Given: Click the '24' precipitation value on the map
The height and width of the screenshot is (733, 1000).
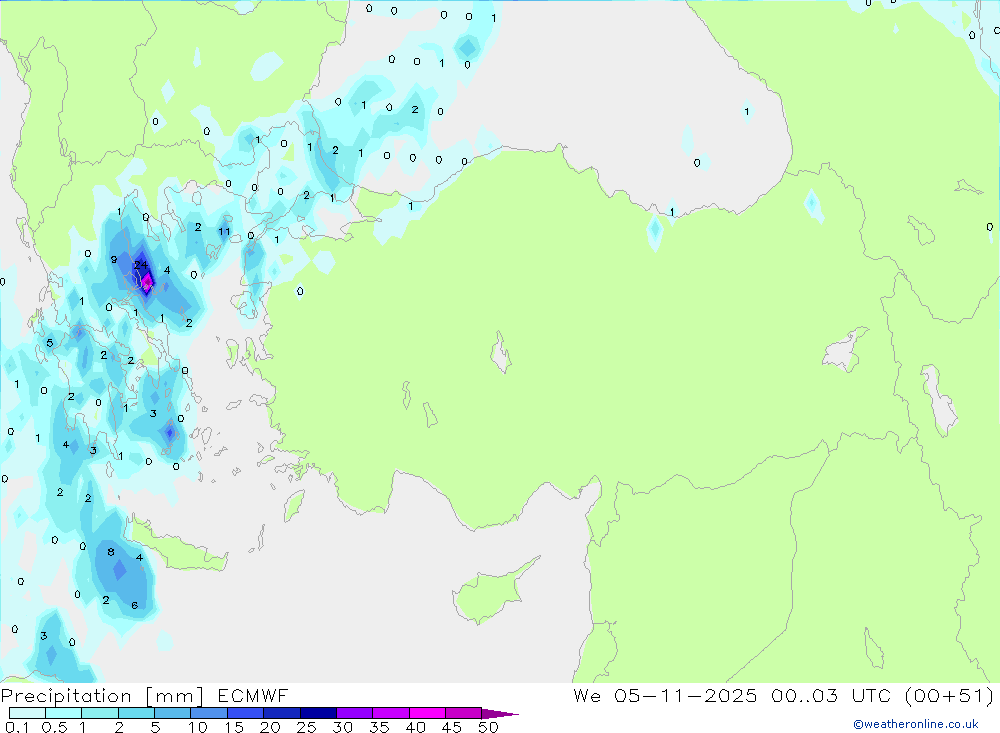Looking at the screenshot, I should 141,265.
